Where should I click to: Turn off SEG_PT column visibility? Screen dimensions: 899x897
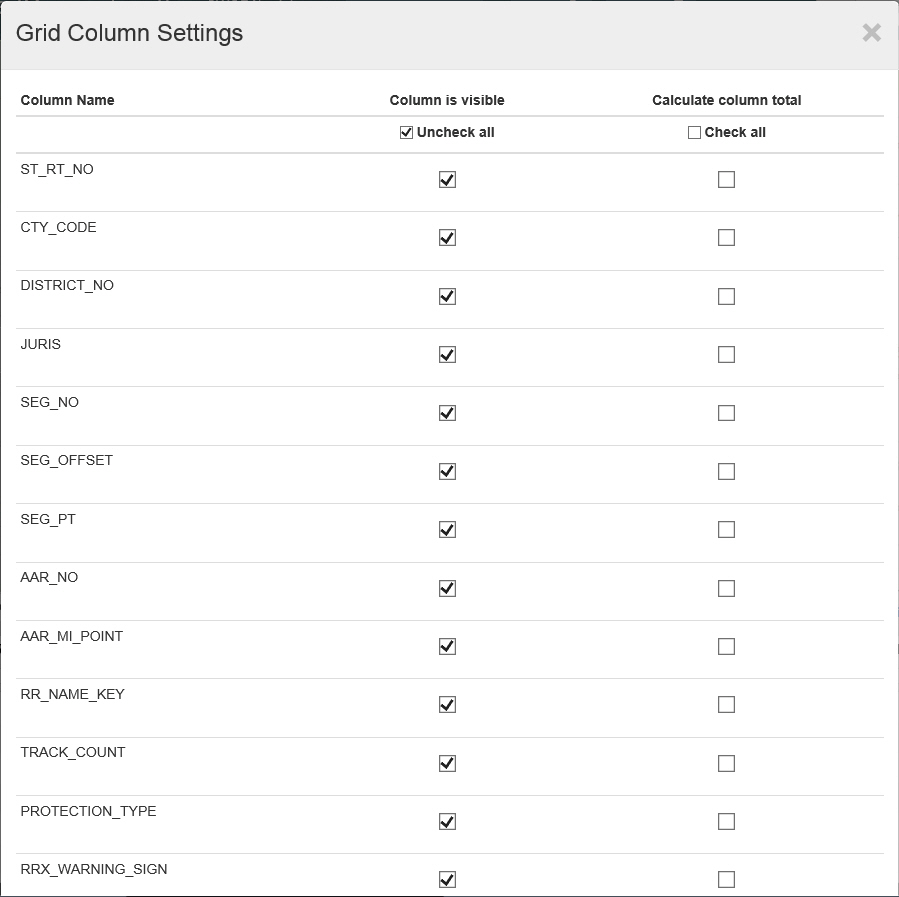click(x=447, y=530)
